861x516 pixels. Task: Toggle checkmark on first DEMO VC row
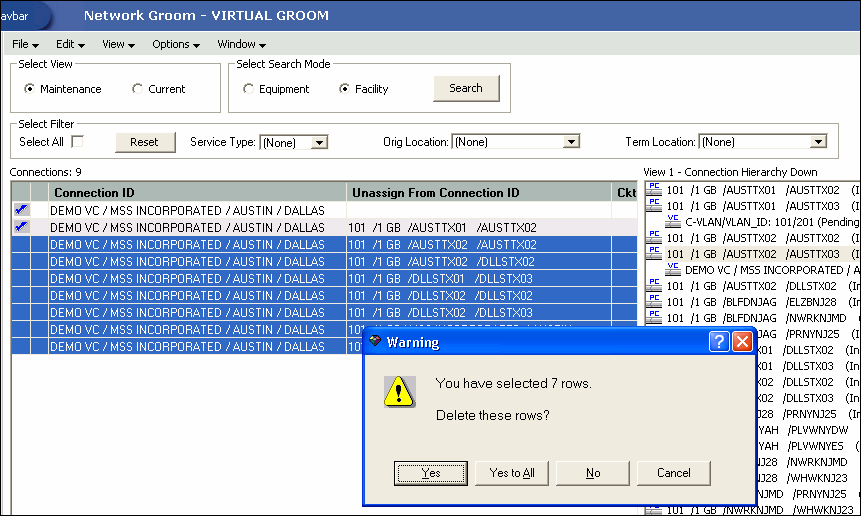click(x=21, y=210)
